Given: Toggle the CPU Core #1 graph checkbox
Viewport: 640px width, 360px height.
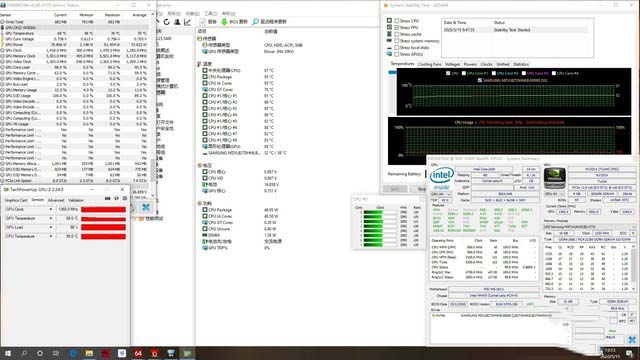Looking at the screenshot, I should tap(464, 73).
